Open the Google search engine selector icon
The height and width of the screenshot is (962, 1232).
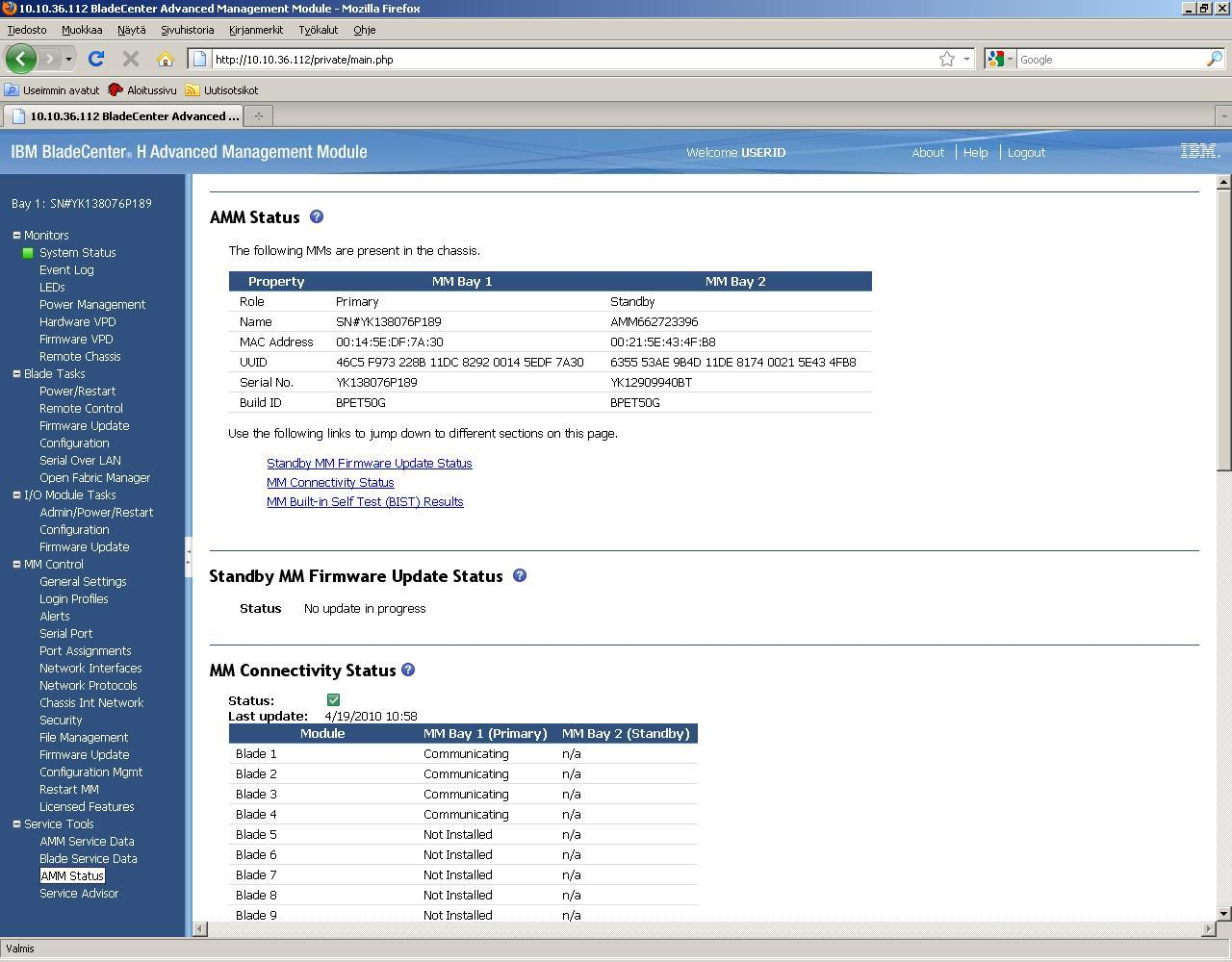coord(999,59)
